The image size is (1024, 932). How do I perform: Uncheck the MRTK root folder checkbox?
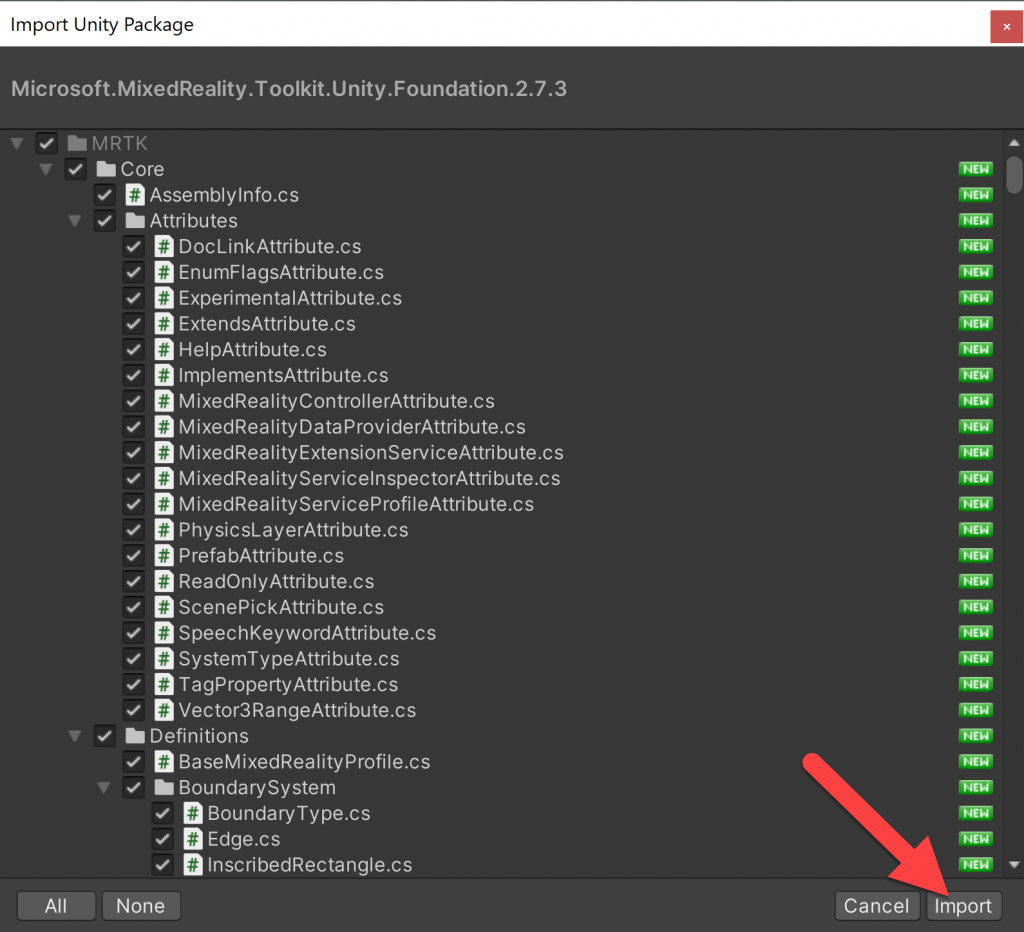coord(46,143)
